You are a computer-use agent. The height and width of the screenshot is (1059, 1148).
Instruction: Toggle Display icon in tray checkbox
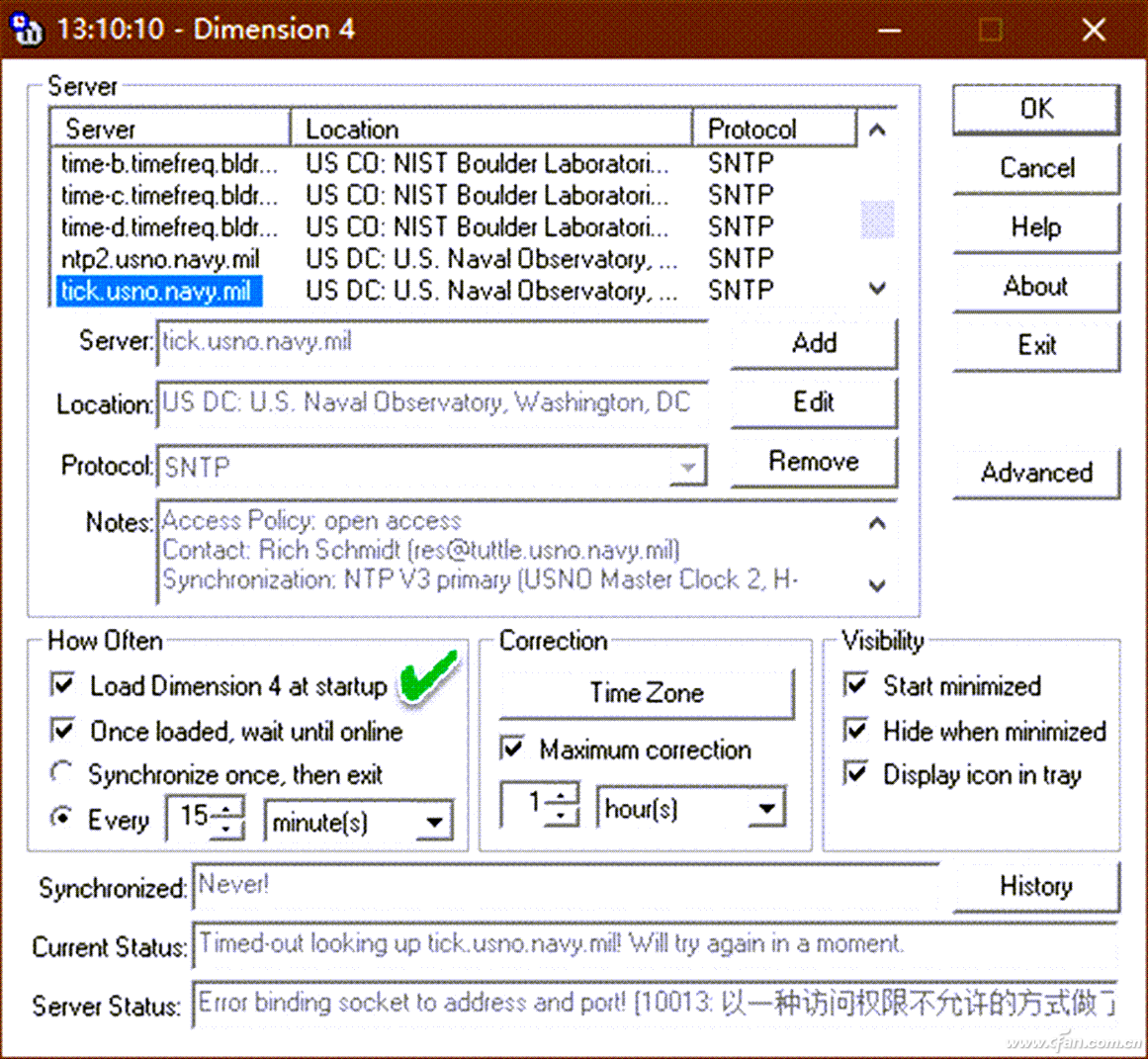point(855,774)
